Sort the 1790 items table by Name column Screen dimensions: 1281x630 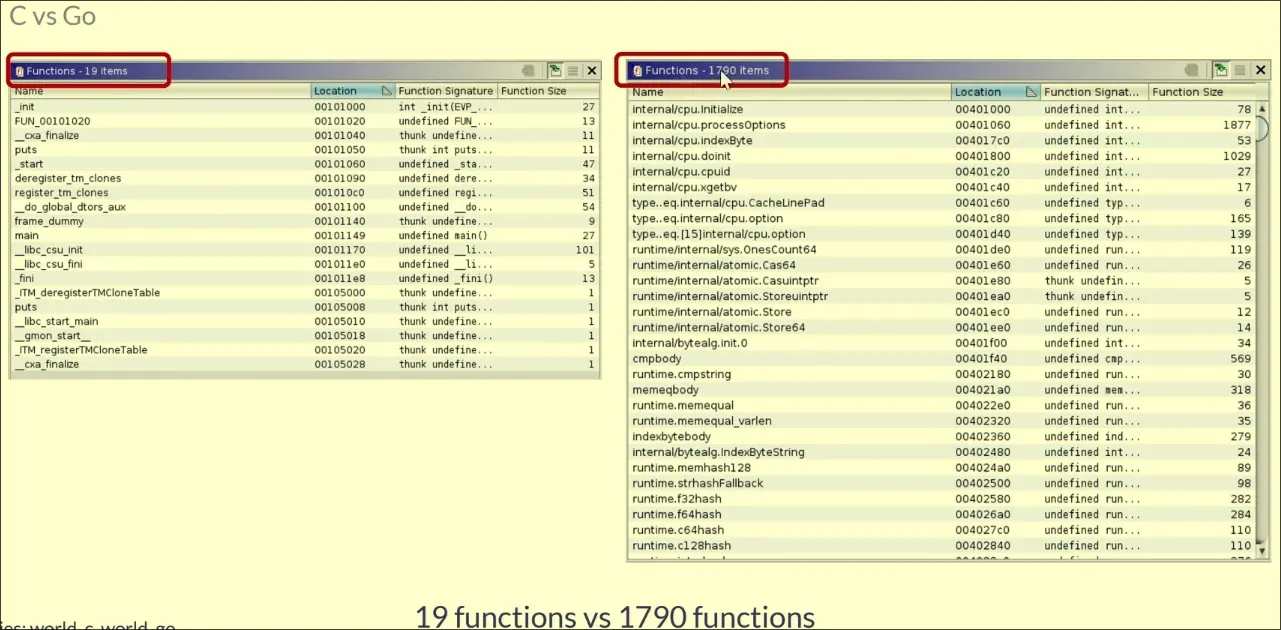coord(790,92)
